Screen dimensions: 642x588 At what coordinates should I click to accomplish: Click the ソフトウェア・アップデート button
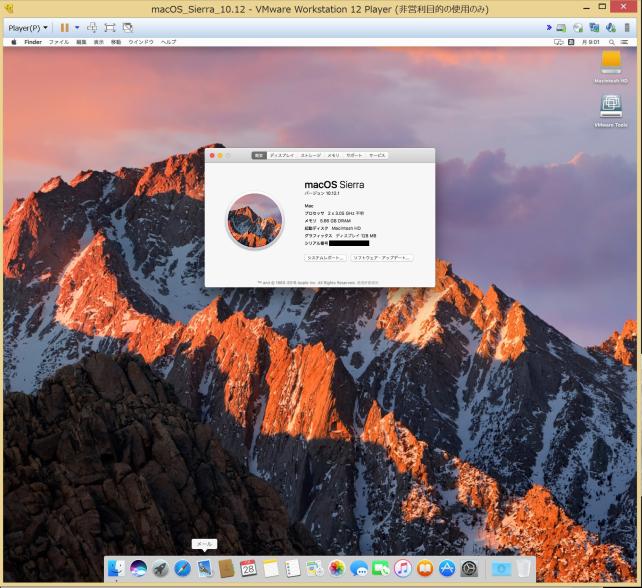[x=382, y=258]
